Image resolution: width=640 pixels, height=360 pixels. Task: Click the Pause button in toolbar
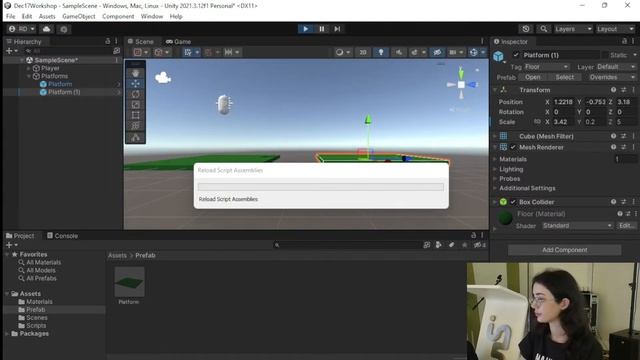322,29
